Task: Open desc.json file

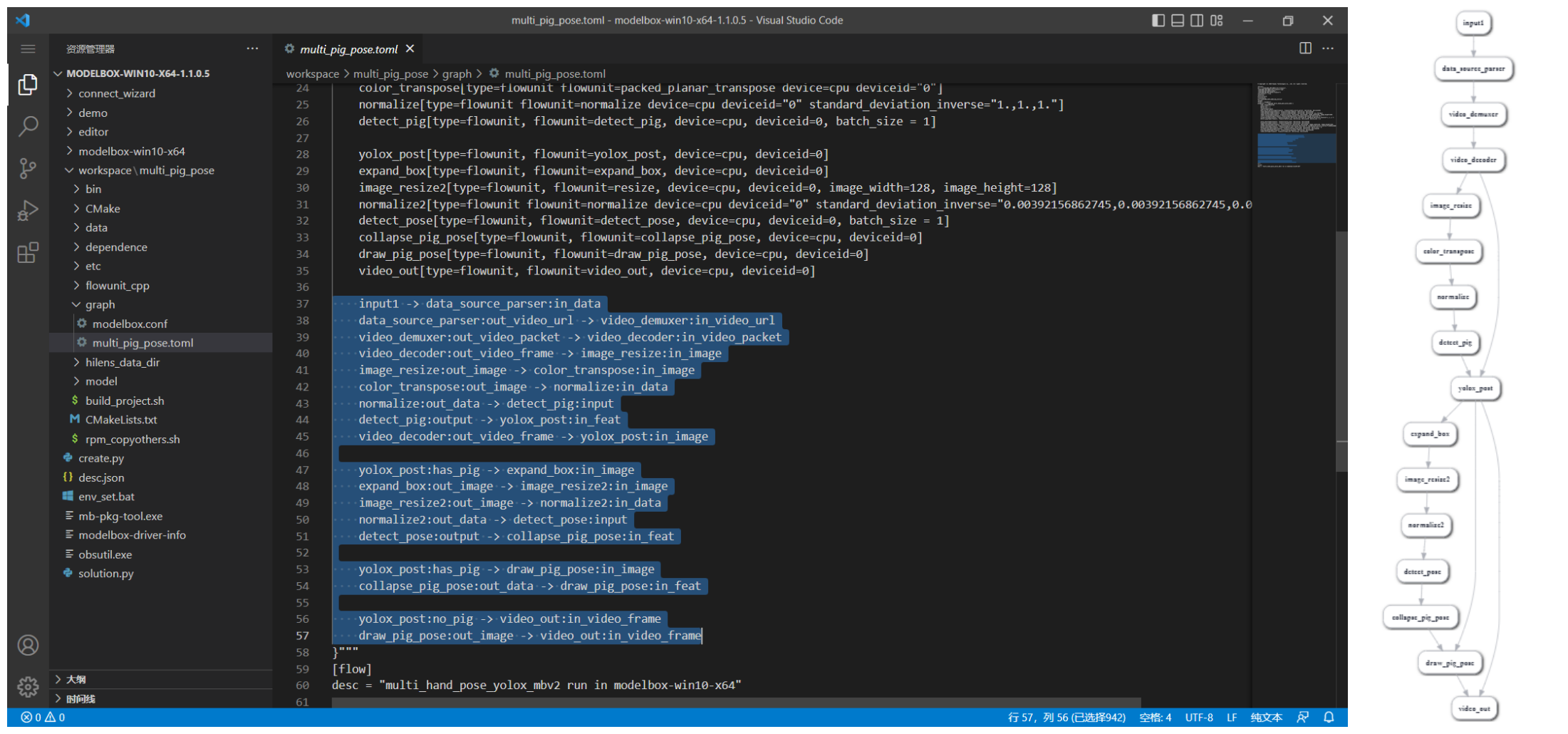Action: pos(161,477)
